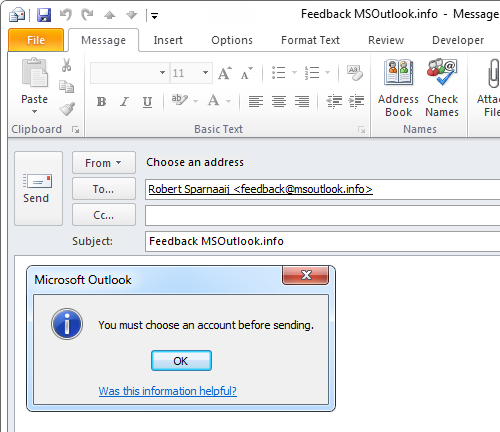Viewport: 500px width, 432px height.
Task: Select the Format Painter brush
Action: tap(67, 109)
